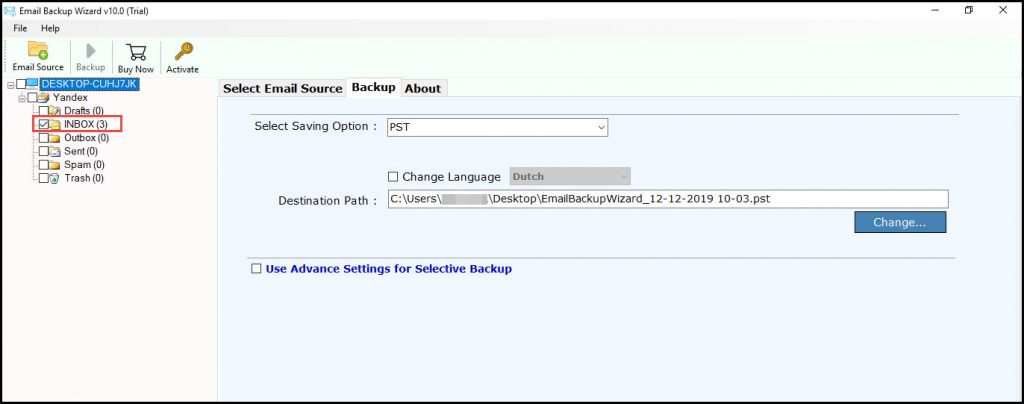The width and height of the screenshot is (1024, 404).
Task: Click the Activate key icon
Action: coord(182,57)
